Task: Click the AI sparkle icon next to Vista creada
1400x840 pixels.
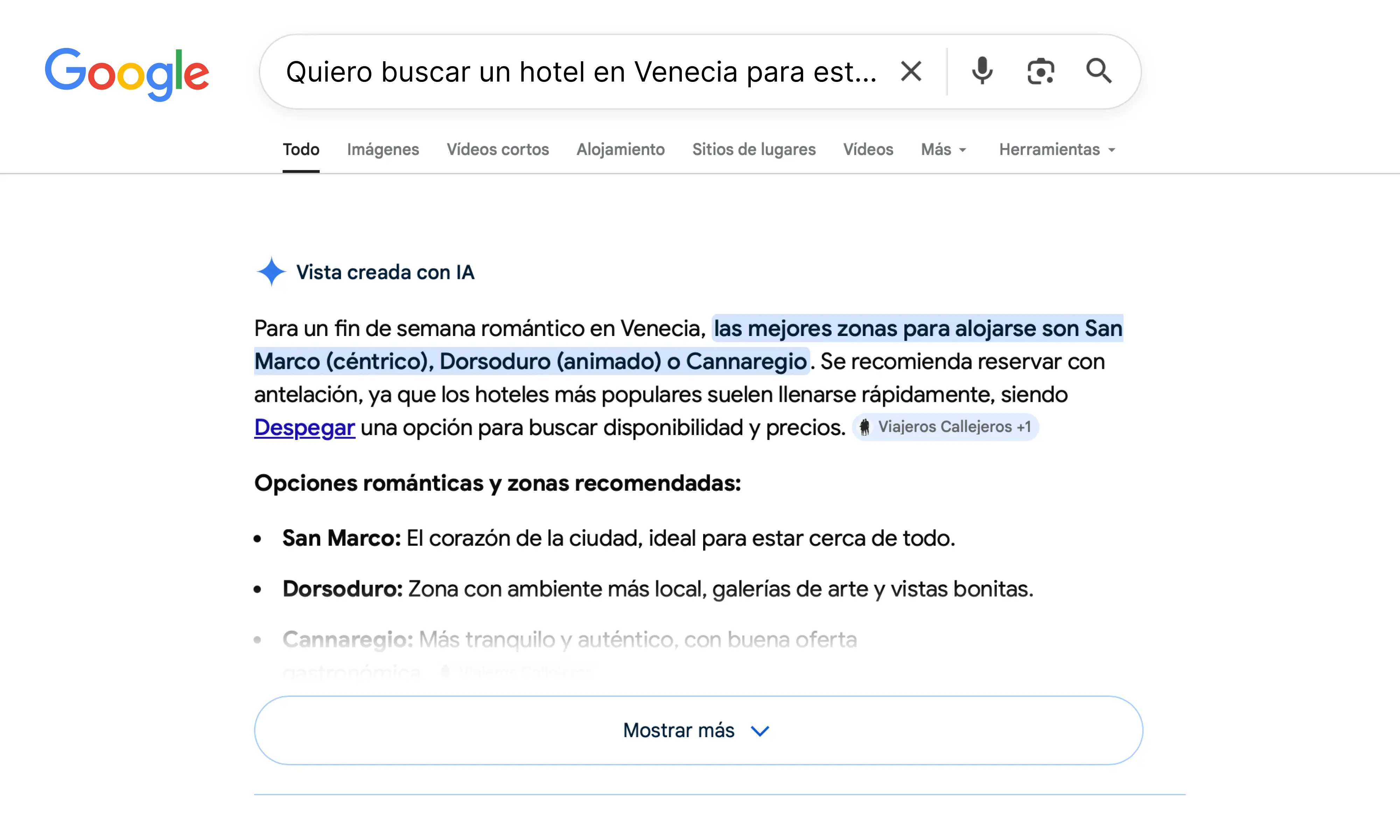Action: [x=271, y=272]
